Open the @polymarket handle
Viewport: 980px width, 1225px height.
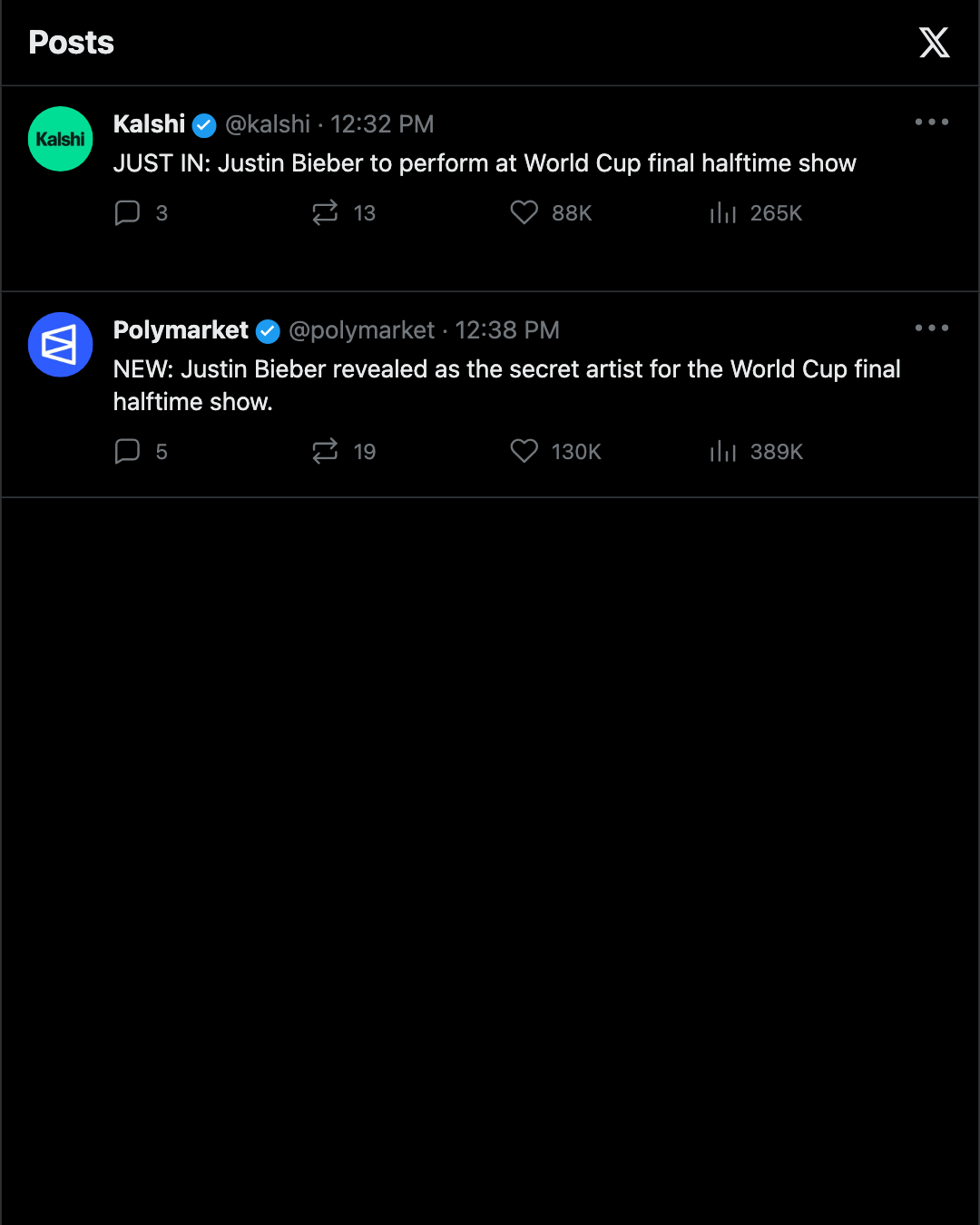pyautogui.click(x=362, y=330)
